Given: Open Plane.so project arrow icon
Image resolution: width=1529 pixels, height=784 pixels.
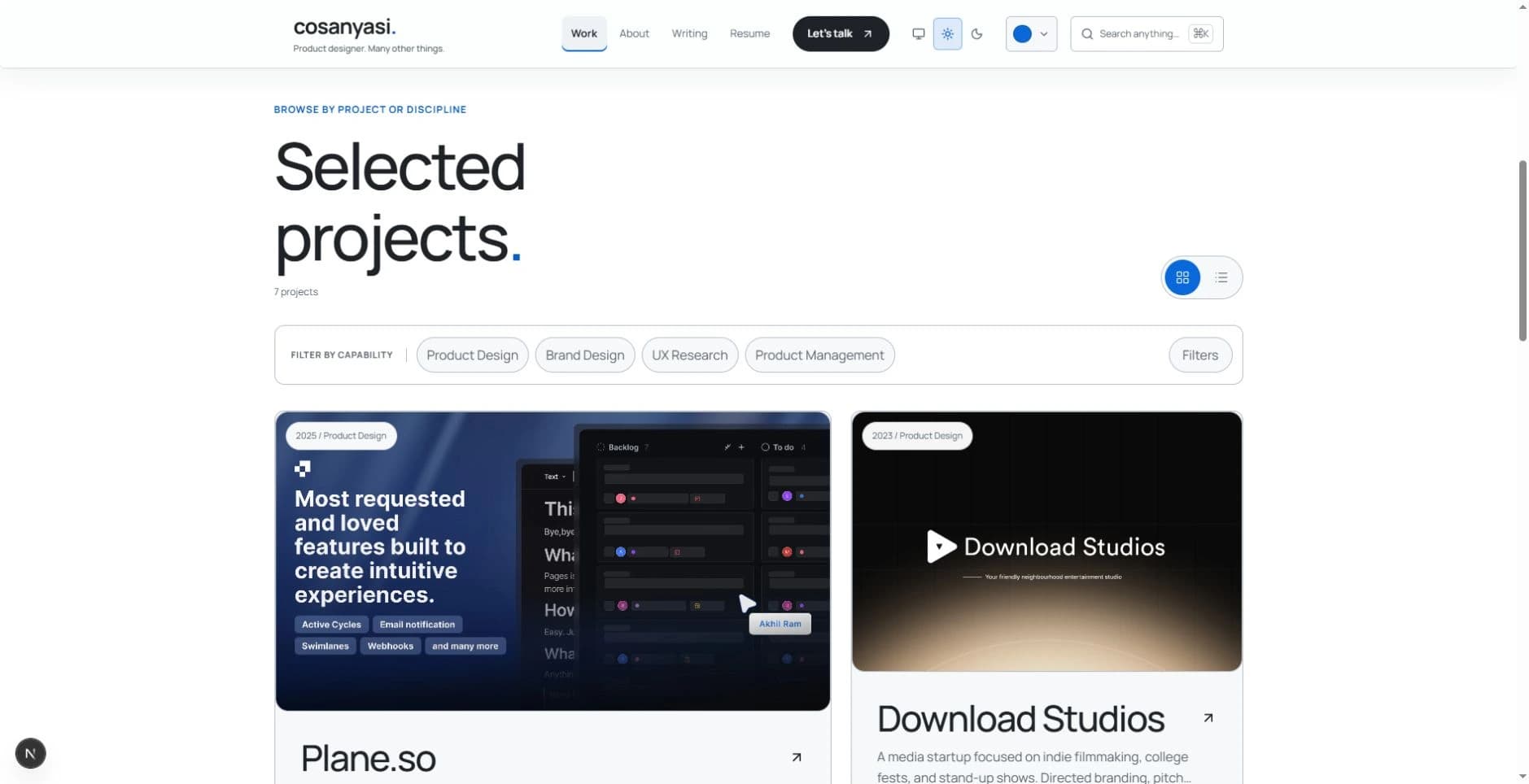Looking at the screenshot, I should click(797, 757).
